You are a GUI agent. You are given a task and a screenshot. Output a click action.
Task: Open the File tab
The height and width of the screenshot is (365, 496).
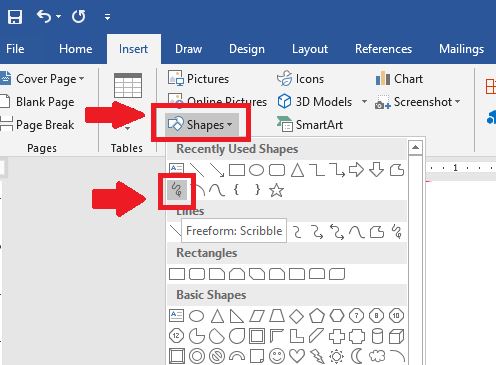[15, 49]
